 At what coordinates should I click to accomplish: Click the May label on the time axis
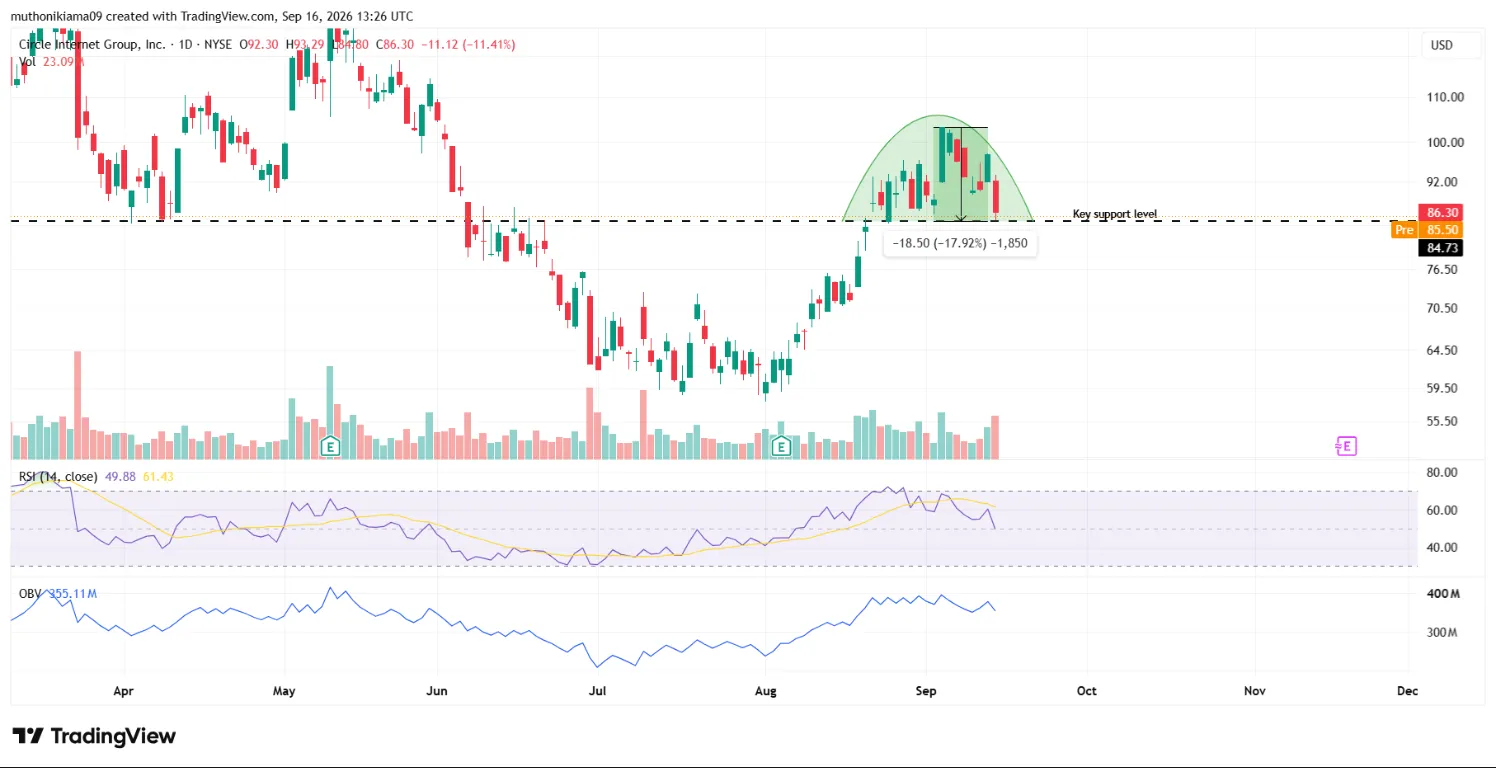click(284, 691)
